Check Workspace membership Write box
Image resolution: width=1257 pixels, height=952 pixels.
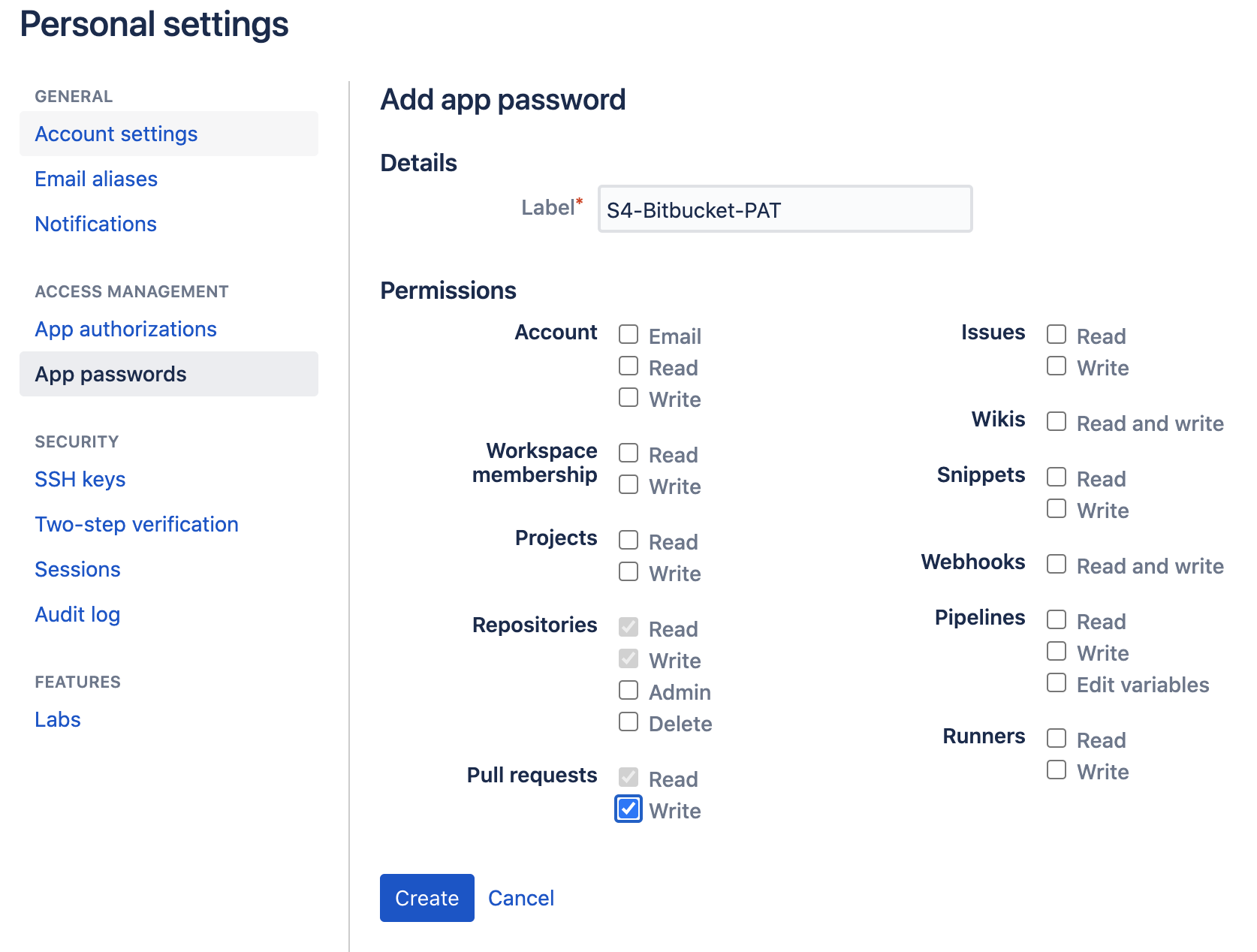[x=628, y=484]
